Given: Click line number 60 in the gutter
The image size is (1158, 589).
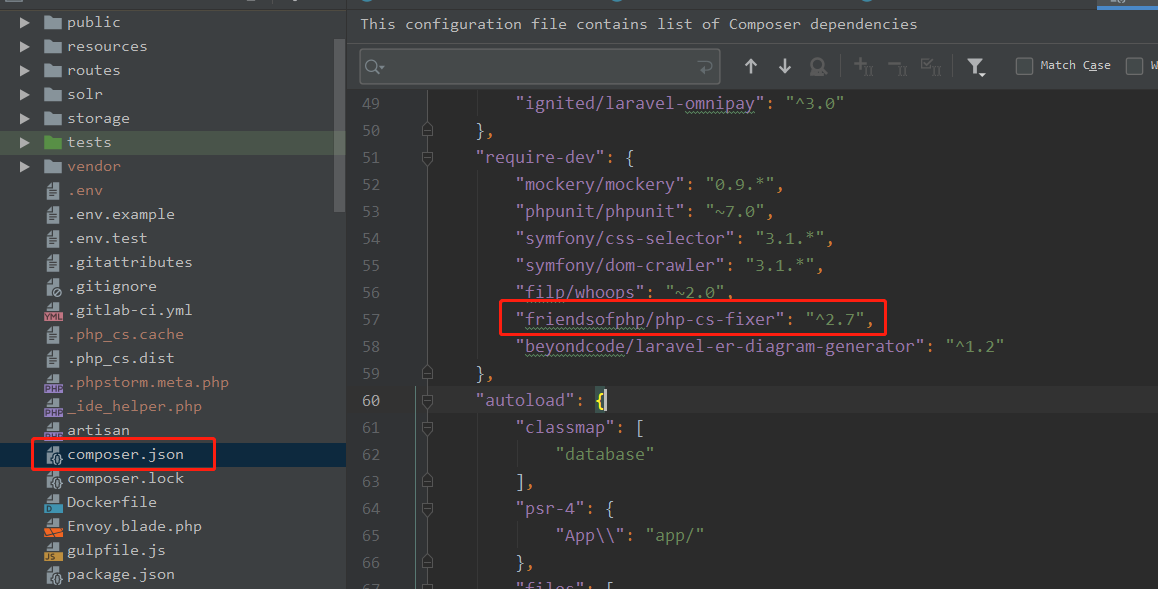Looking at the screenshot, I should tap(371, 401).
